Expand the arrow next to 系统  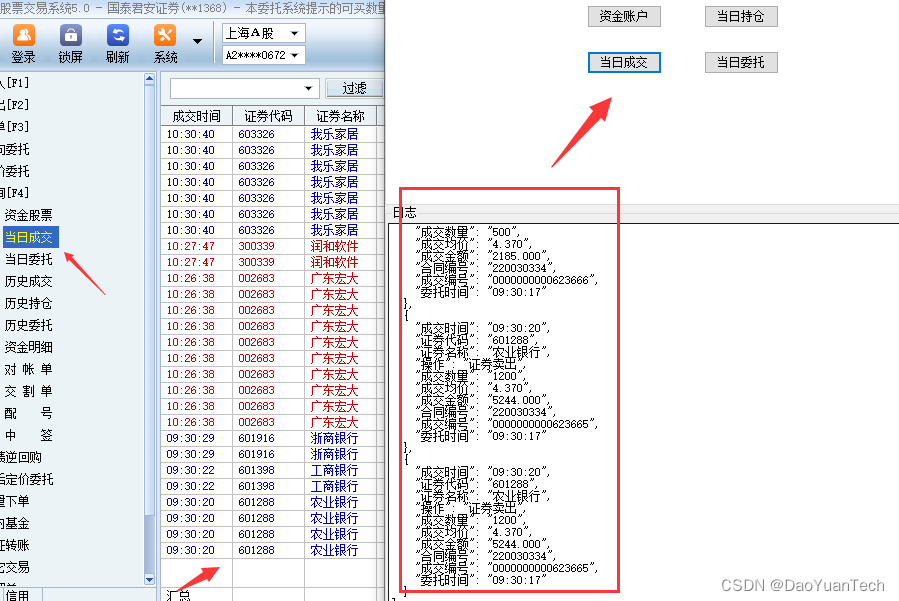tap(197, 41)
